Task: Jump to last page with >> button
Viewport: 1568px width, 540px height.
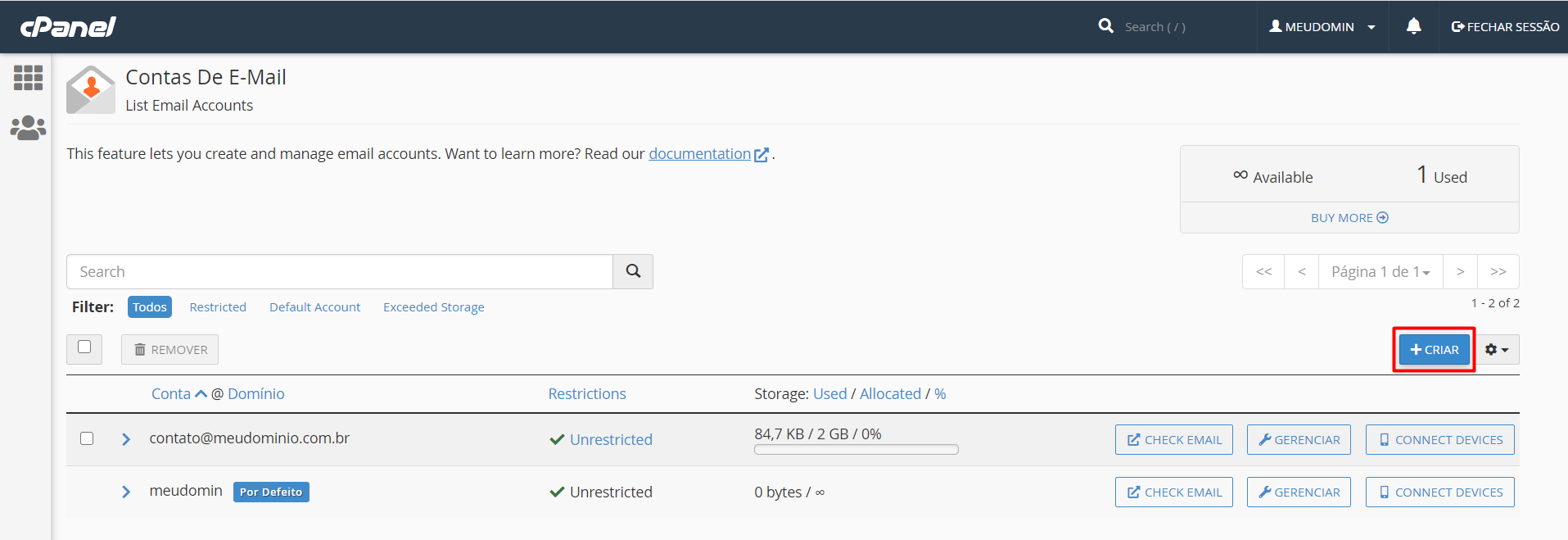Action: point(1498,271)
